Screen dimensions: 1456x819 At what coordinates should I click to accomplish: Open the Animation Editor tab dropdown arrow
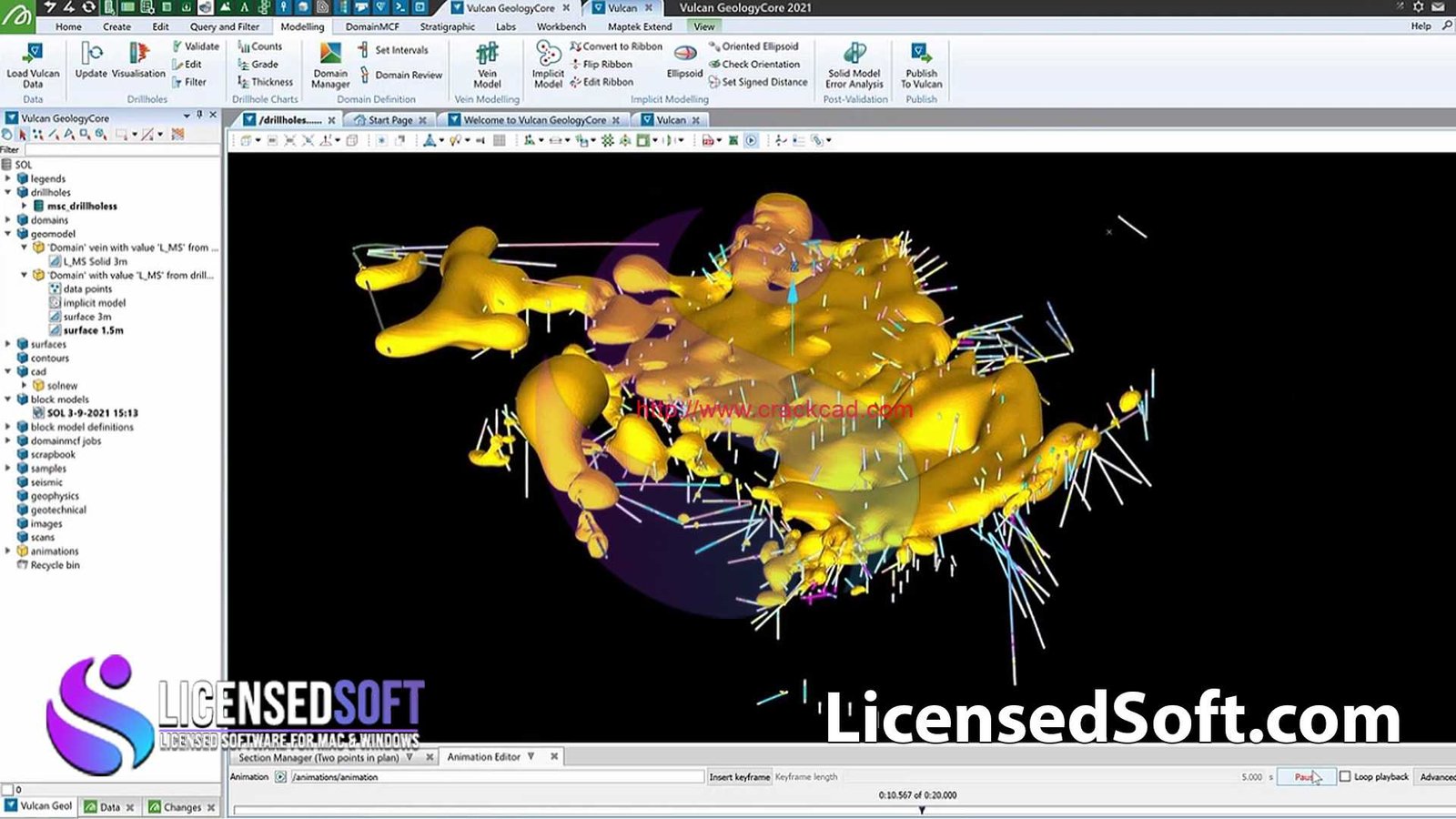[x=531, y=756]
